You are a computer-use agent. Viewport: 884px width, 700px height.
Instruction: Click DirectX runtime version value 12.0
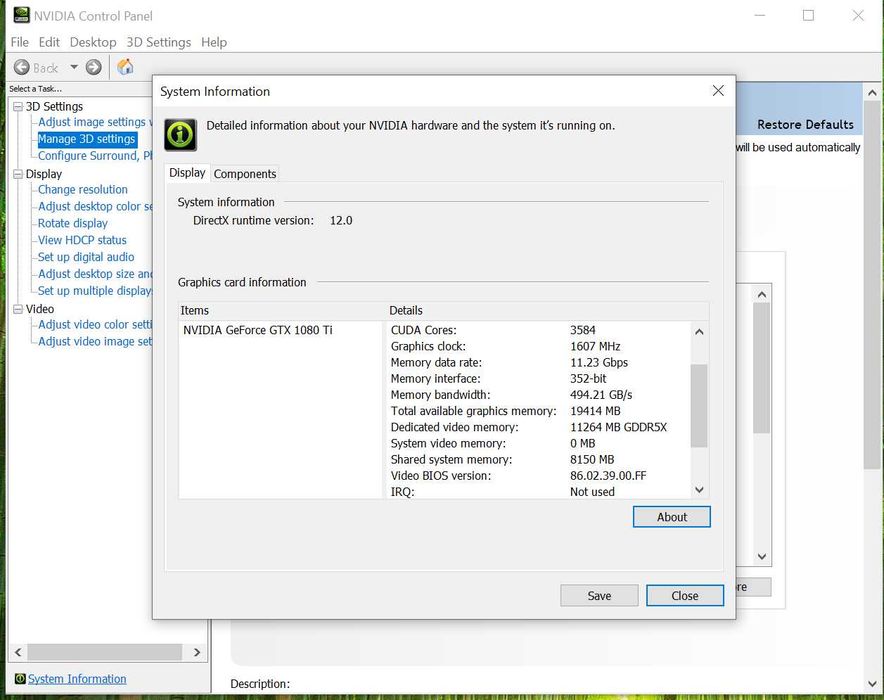341,220
